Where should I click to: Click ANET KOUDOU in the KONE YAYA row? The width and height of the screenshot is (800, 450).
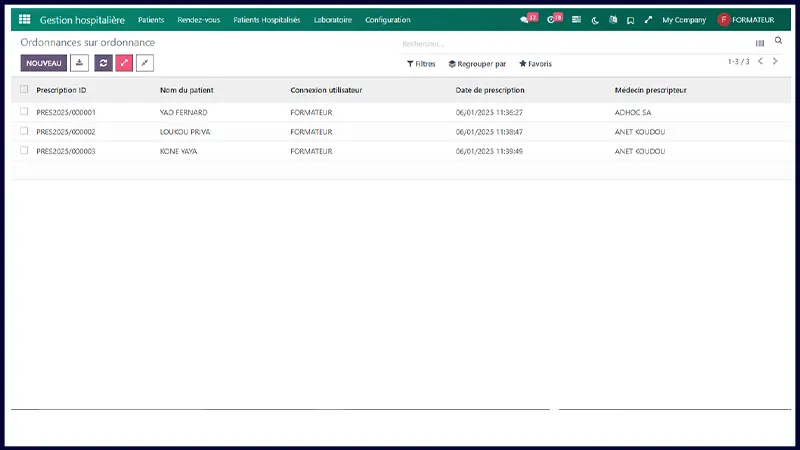coord(640,151)
